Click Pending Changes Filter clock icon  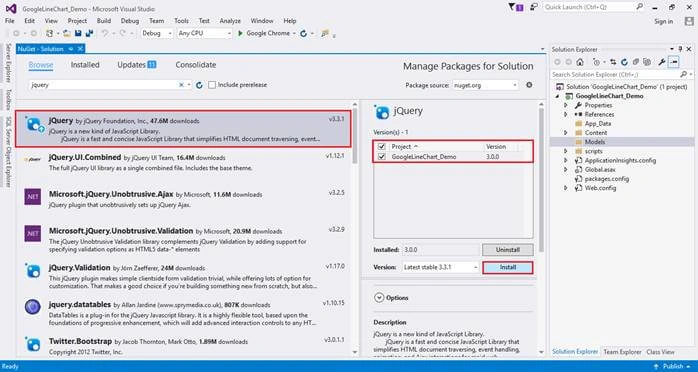(x=597, y=62)
